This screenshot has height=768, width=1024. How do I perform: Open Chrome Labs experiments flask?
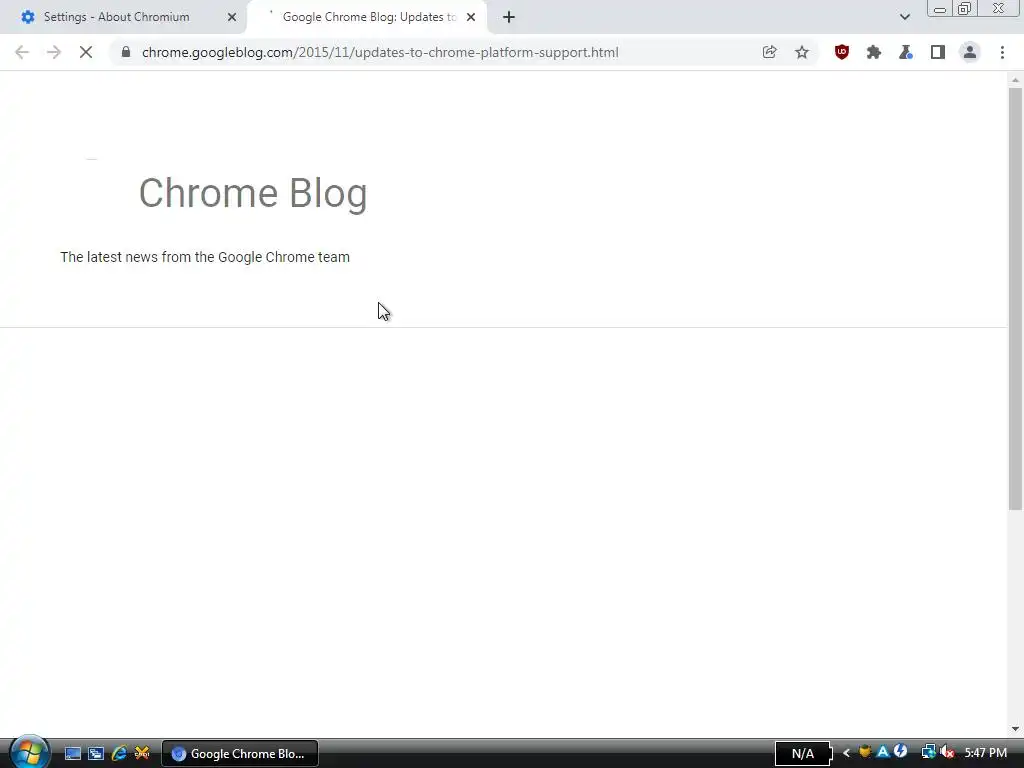click(x=906, y=52)
